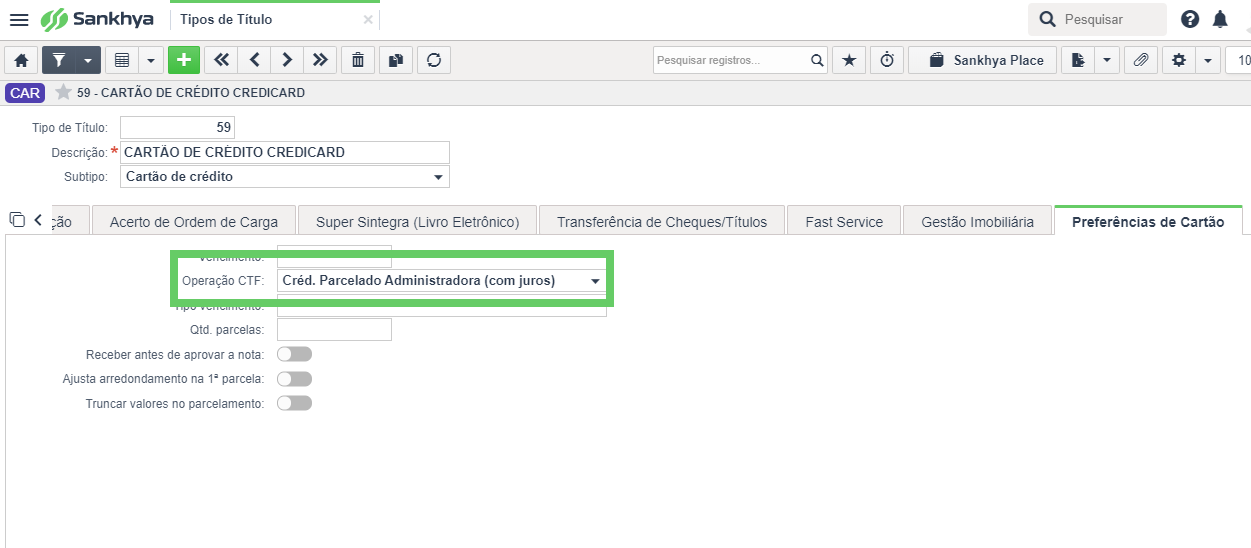Image resolution: width=1251 pixels, height=548 pixels.
Task: Delete record using trash icon
Action: (358, 60)
